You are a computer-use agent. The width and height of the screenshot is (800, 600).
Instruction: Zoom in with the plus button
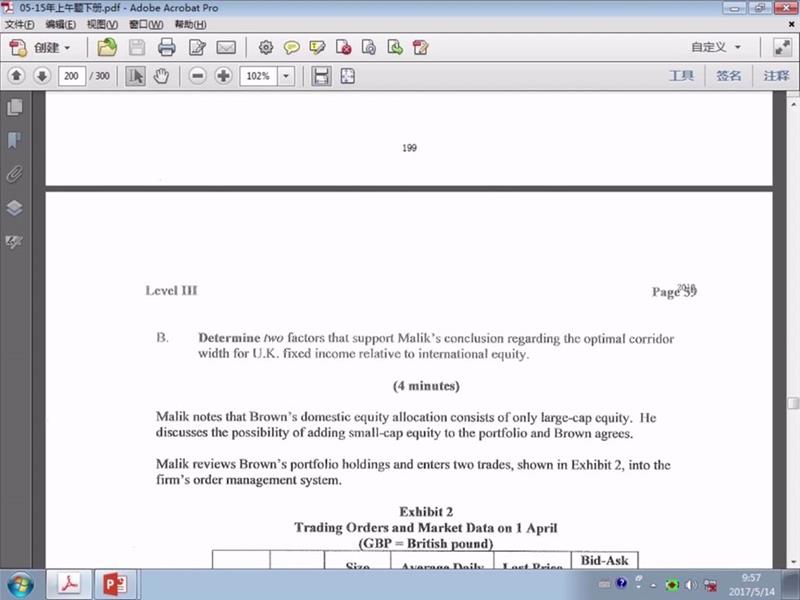[223, 76]
